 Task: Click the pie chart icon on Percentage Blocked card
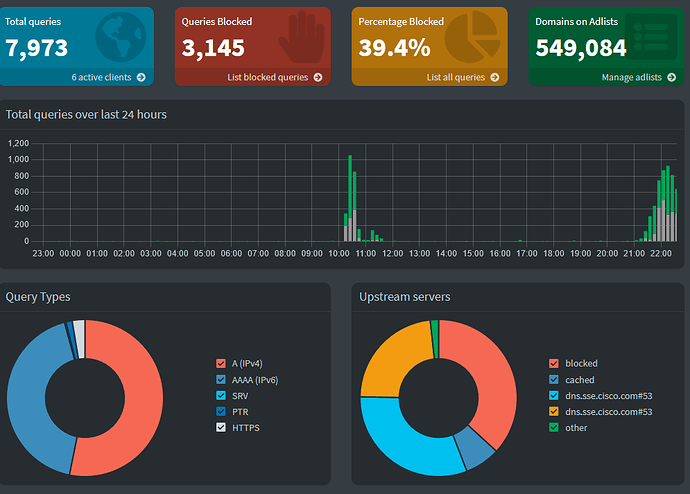tap(472, 37)
